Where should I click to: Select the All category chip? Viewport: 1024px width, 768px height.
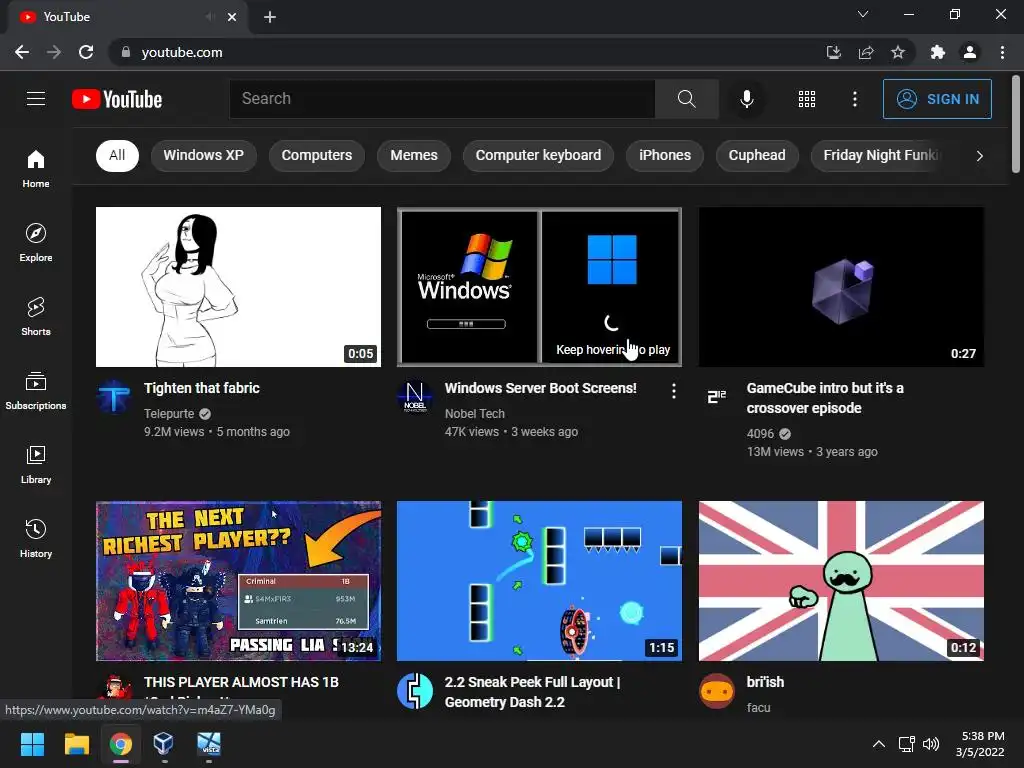(117, 155)
